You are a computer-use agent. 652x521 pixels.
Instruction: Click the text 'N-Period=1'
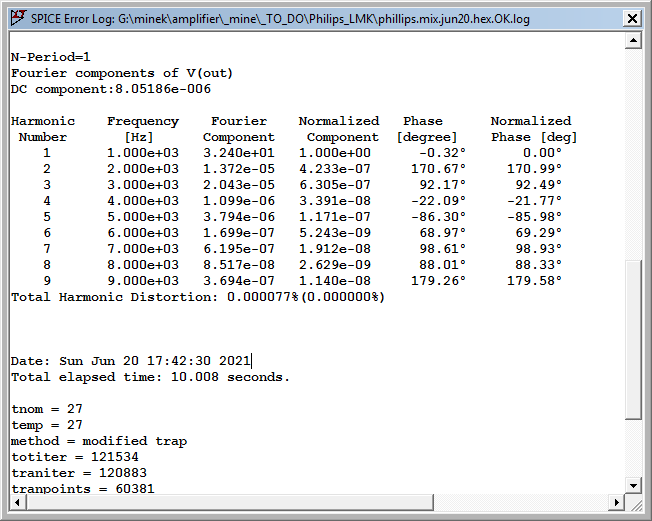click(50, 57)
